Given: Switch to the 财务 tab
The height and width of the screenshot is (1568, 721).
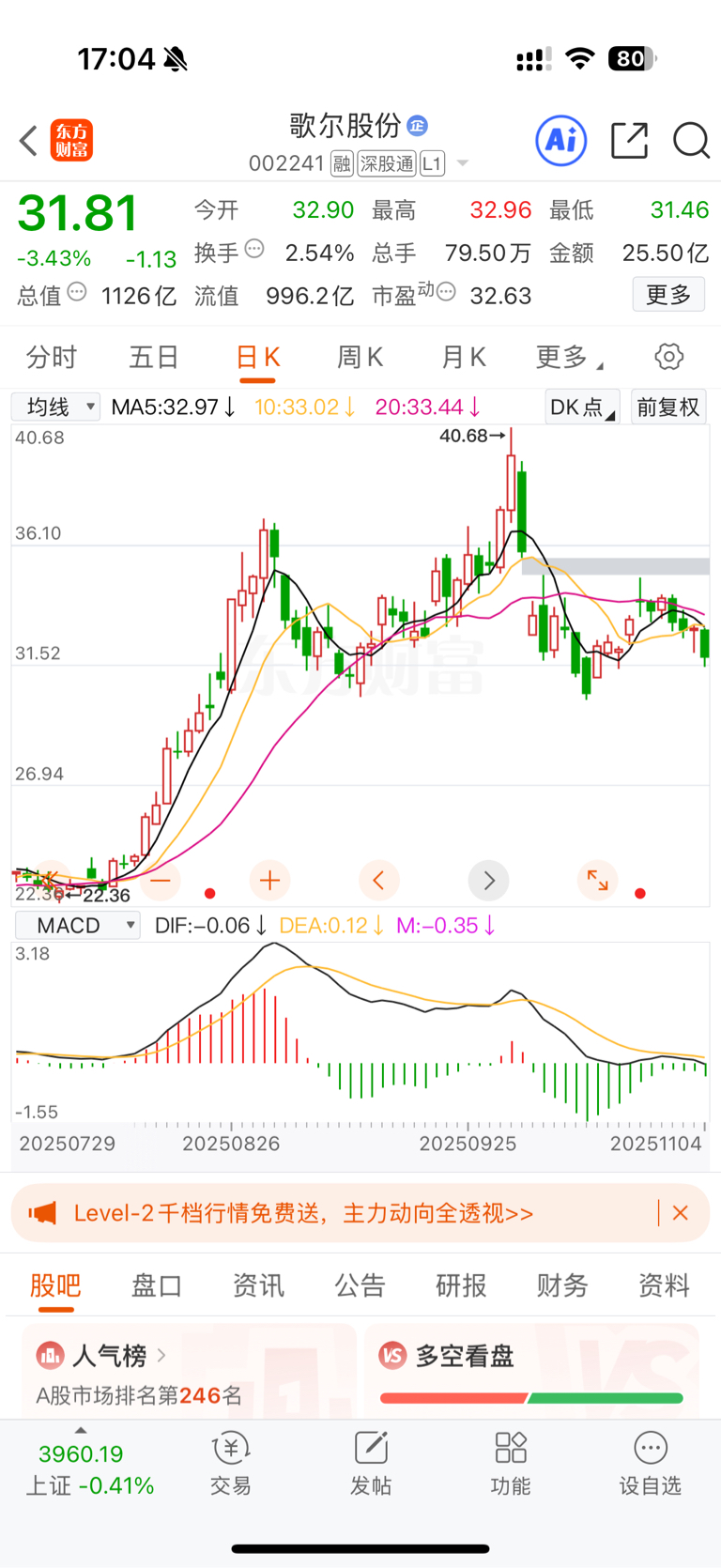Looking at the screenshot, I should [x=562, y=1285].
